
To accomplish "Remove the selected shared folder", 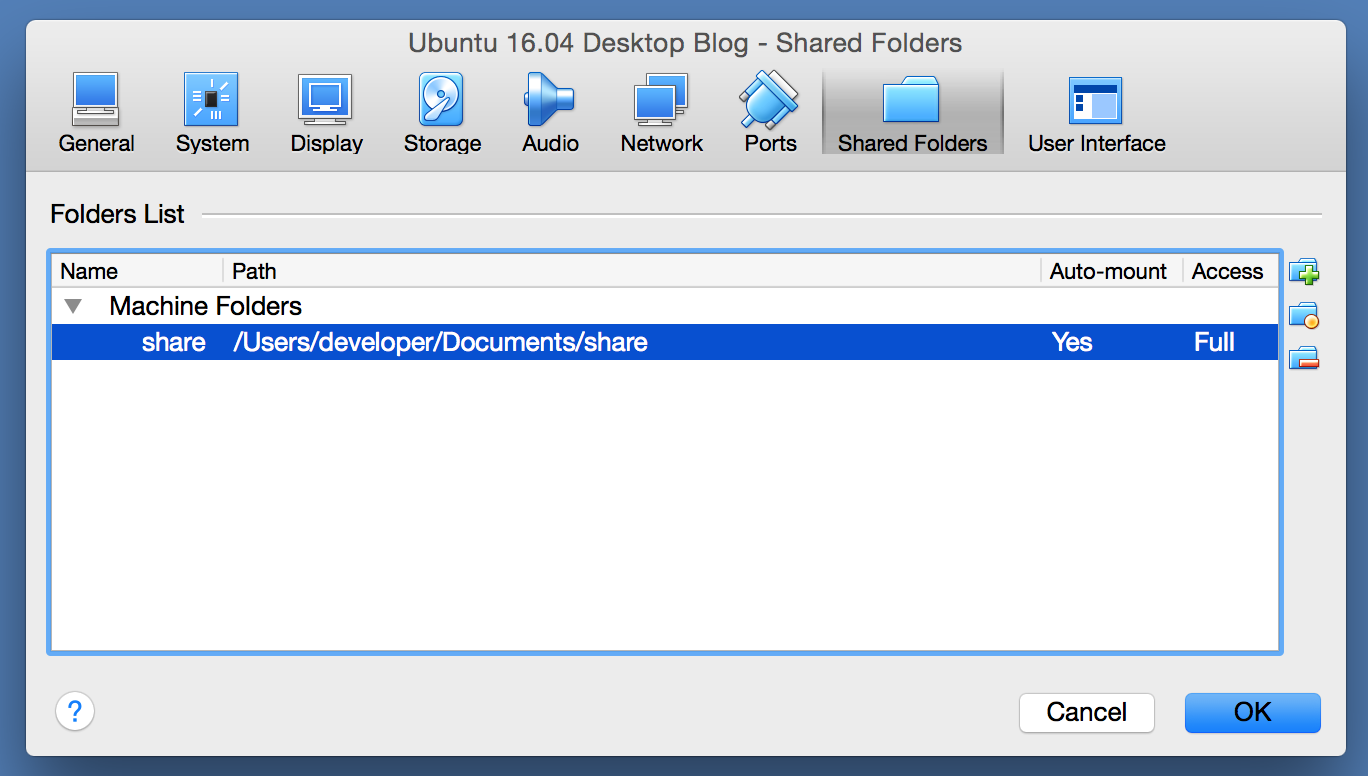I will click(x=1304, y=358).
